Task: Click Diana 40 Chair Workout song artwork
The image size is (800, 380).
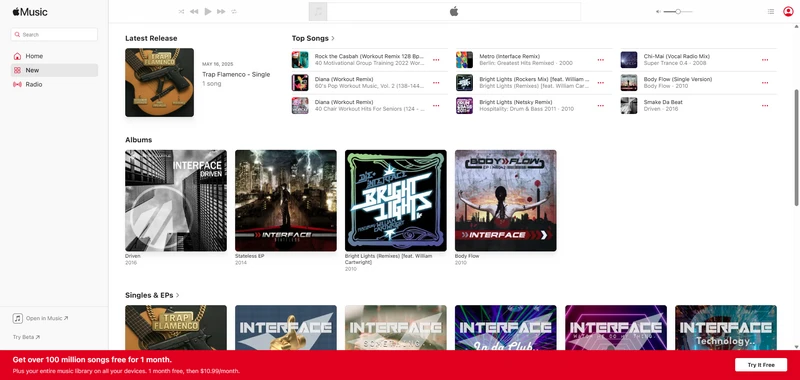Action: tap(300, 106)
